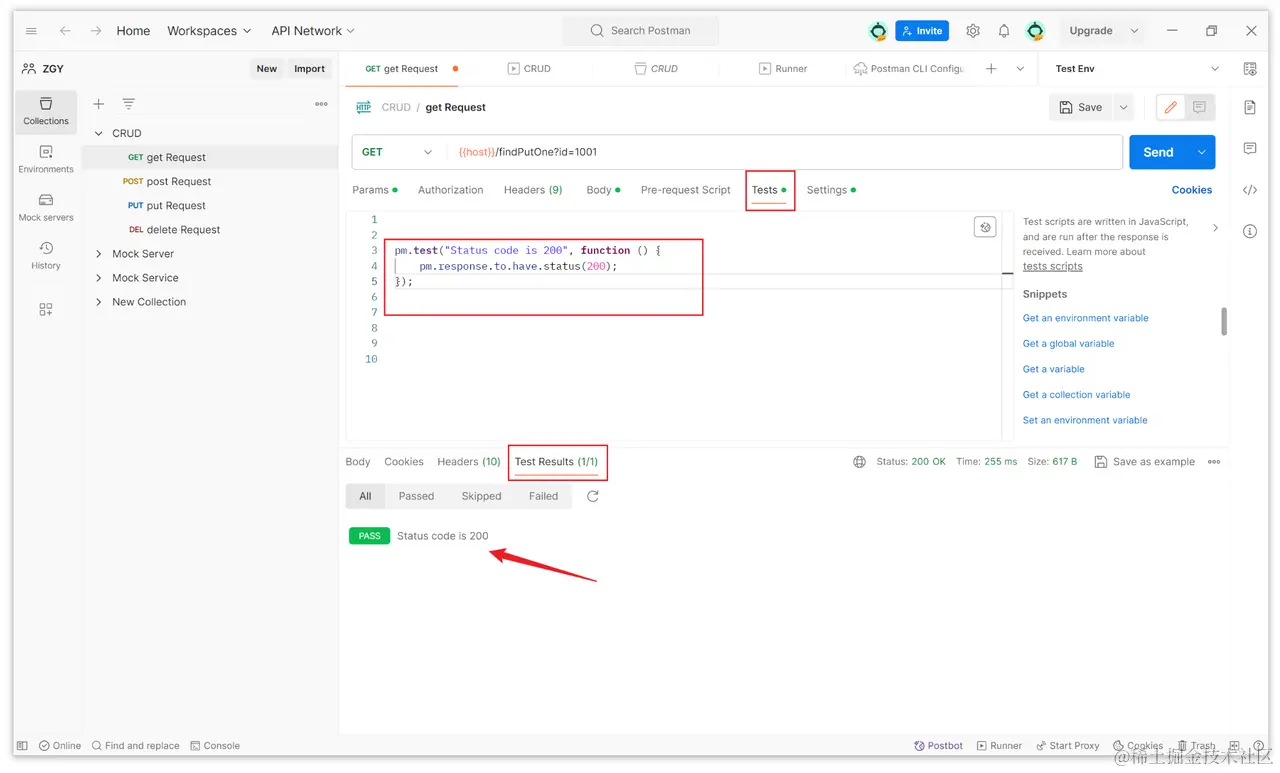Open Environments in the sidebar

(x=46, y=159)
